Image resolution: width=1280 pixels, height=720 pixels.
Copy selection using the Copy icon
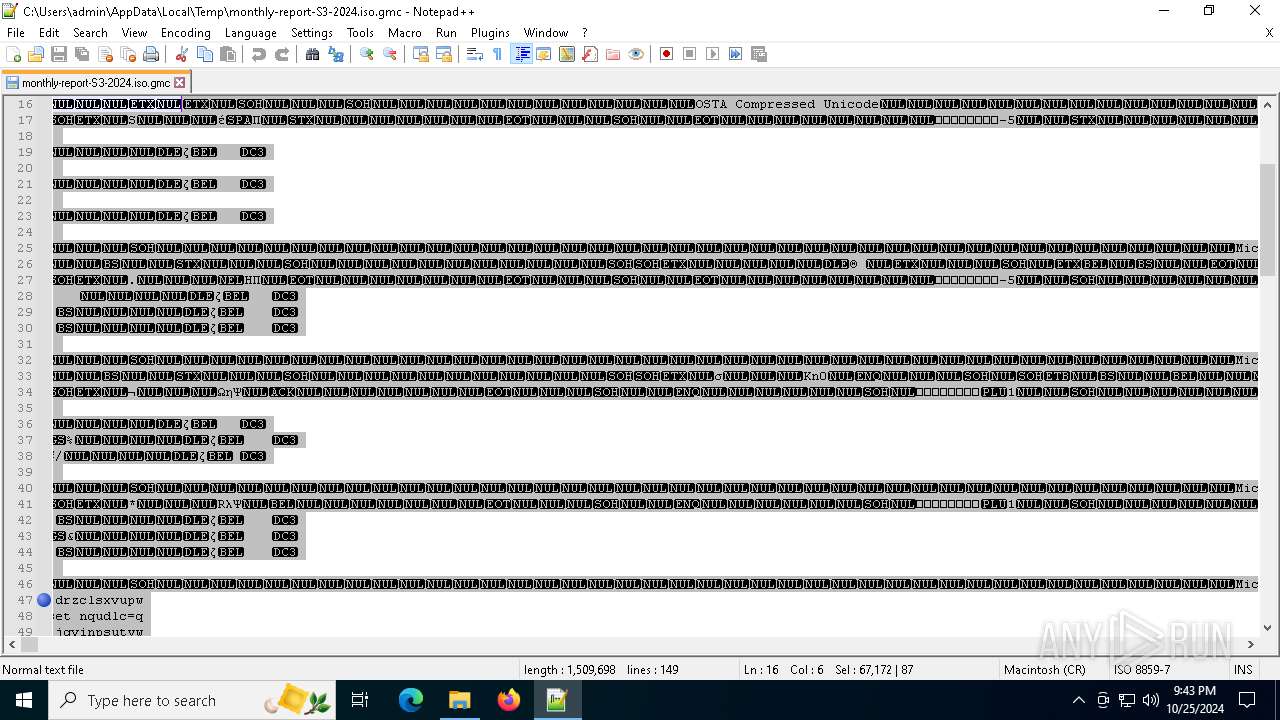click(205, 54)
